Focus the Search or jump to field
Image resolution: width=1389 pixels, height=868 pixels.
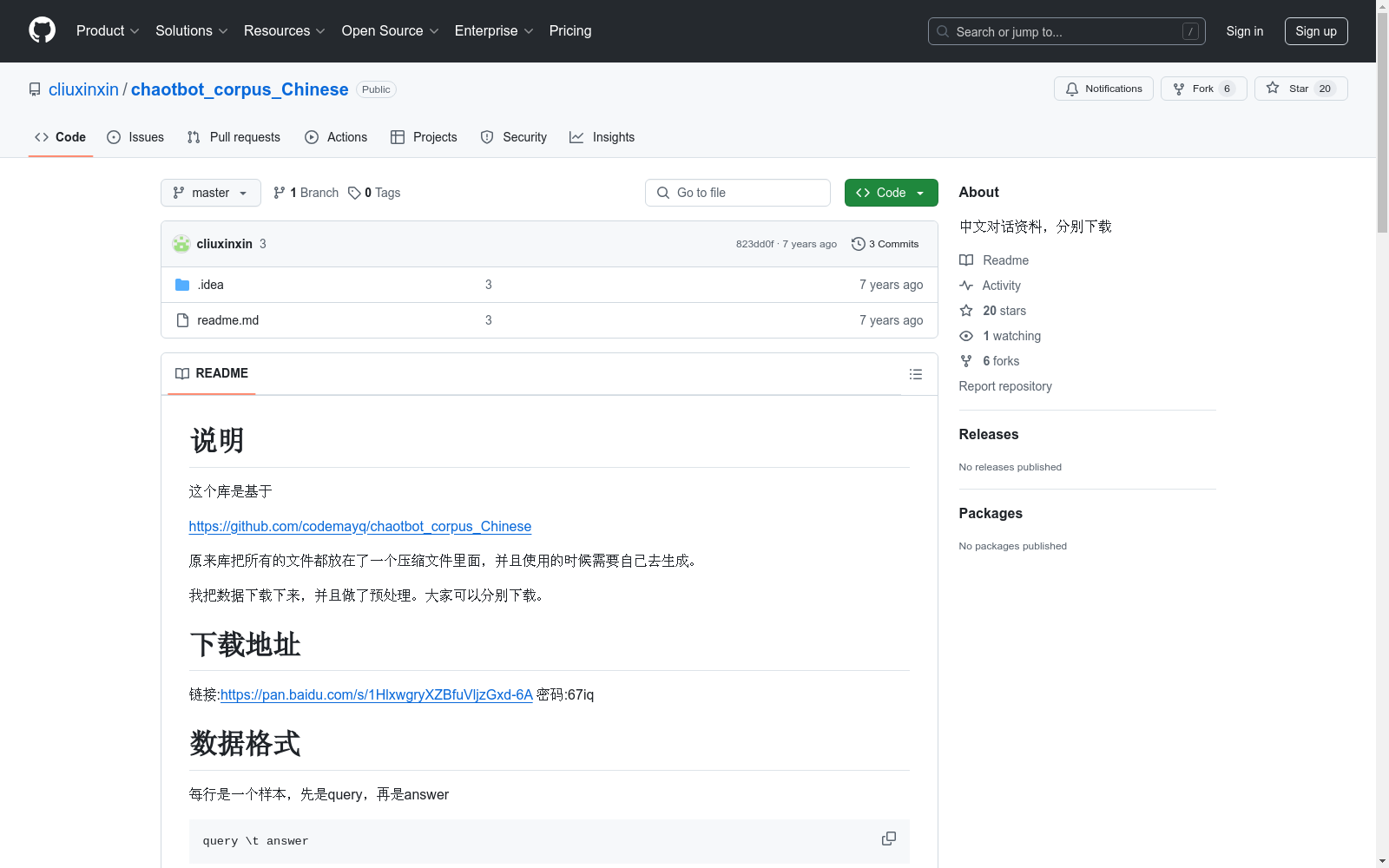tap(1066, 31)
